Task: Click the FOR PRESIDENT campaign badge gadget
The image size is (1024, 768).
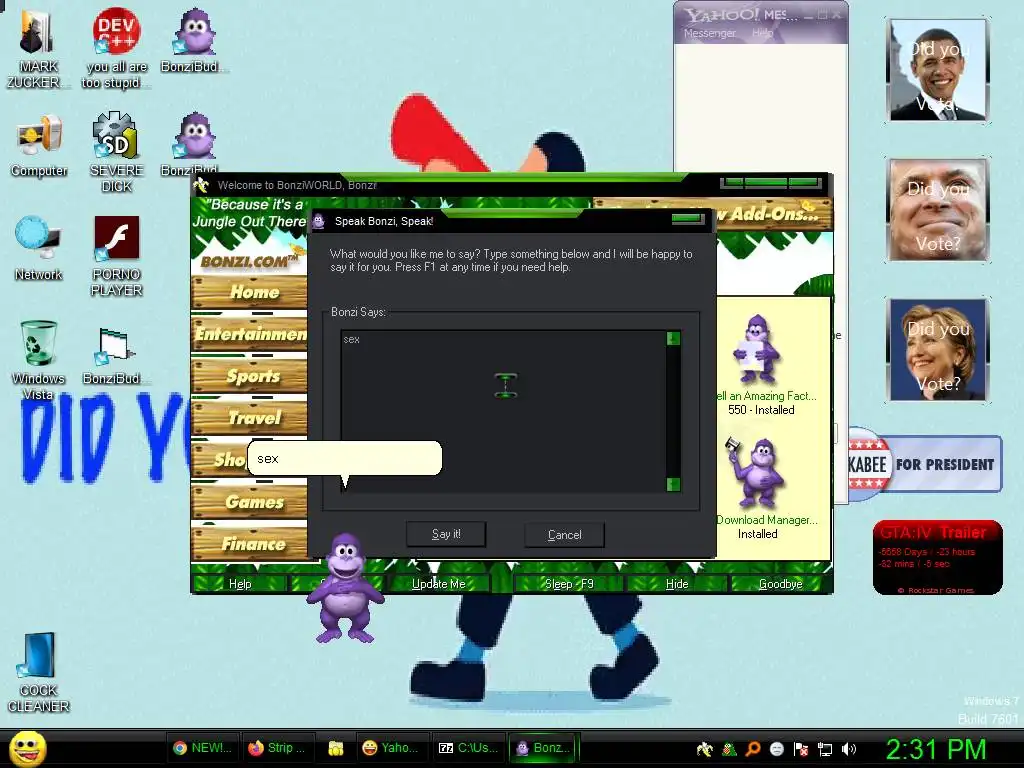Action: pos(924,464)
